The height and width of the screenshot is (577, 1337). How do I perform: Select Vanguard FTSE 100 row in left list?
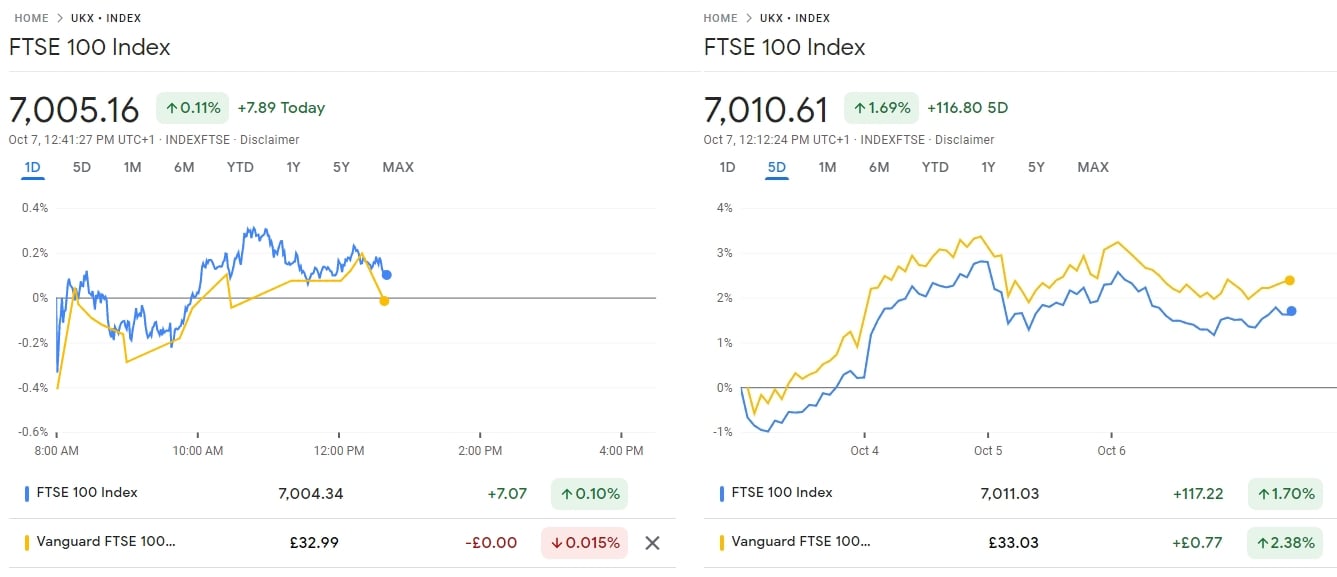[106, 543]
